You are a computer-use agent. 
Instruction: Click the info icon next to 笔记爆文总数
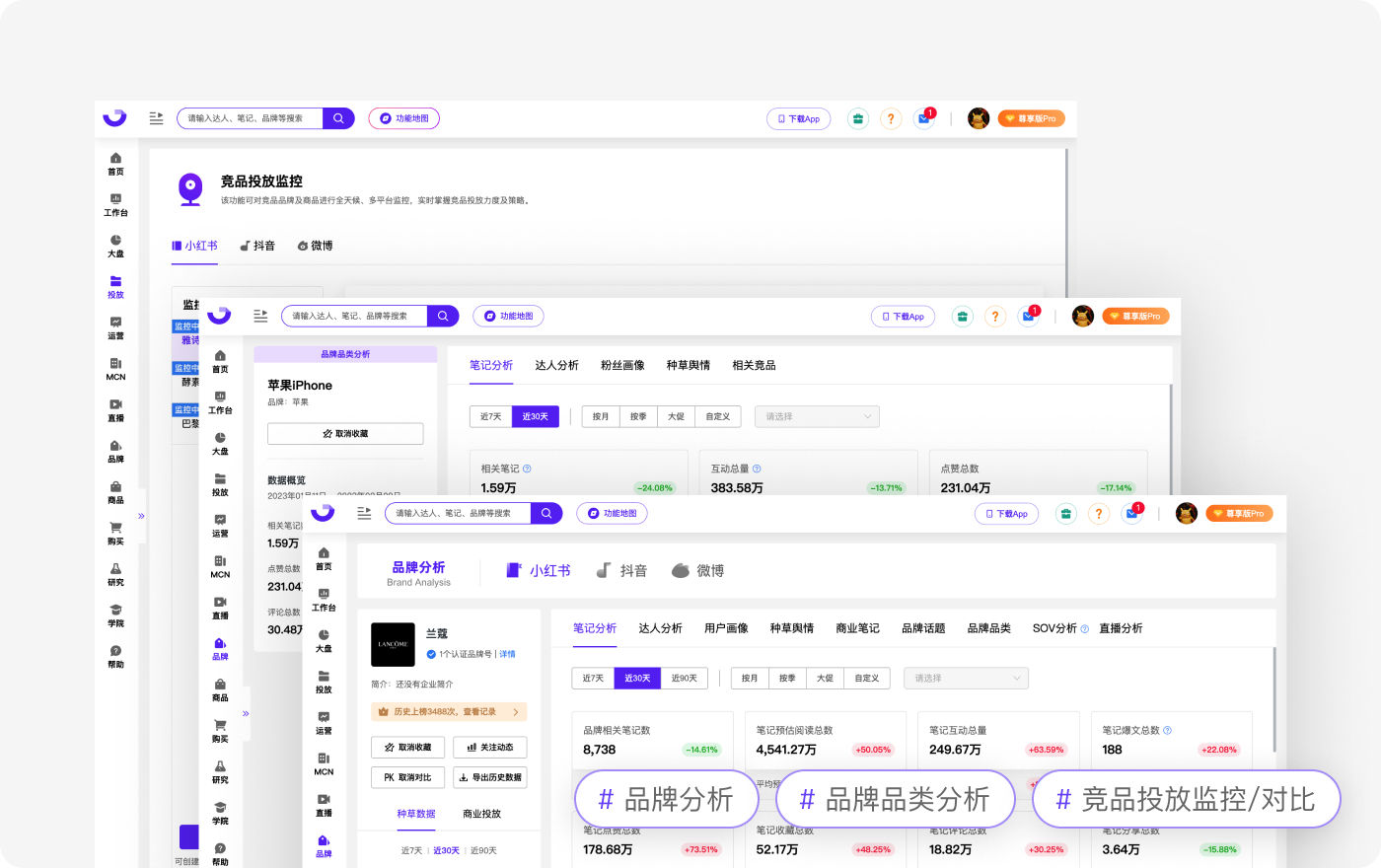point(1167,731)
